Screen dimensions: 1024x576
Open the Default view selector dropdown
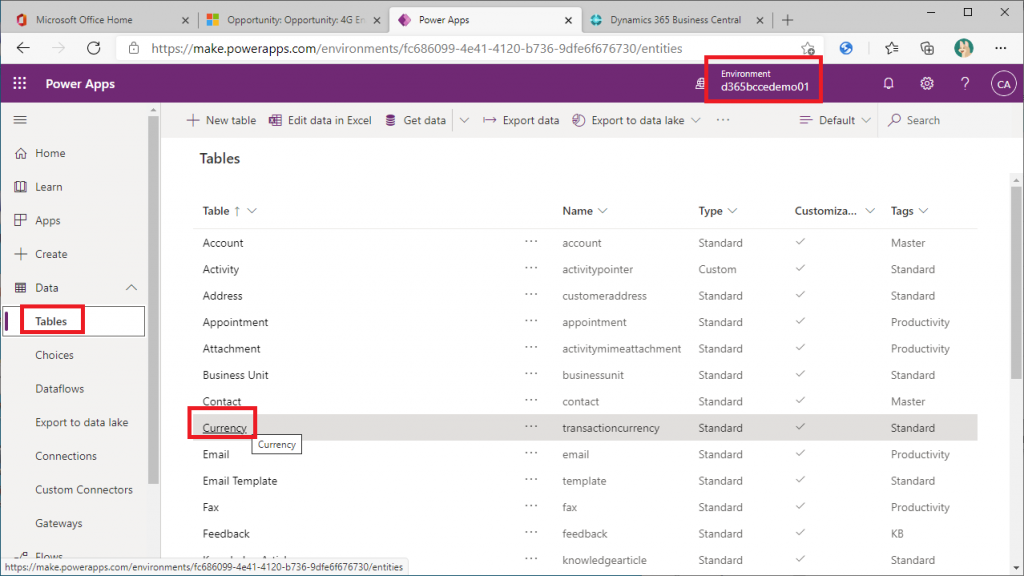(835, 120)
